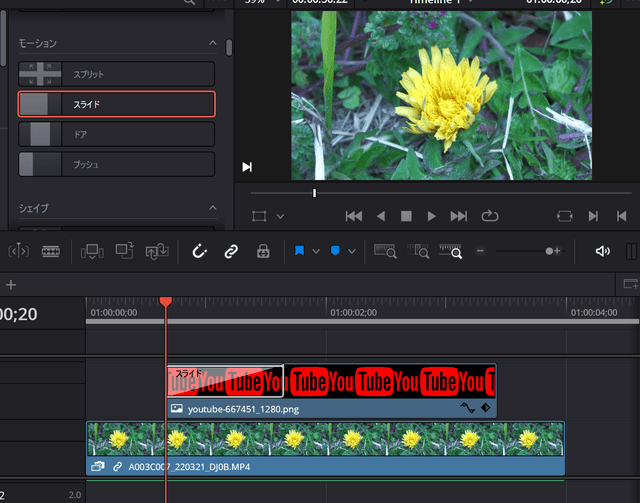This screenshot has width=640, height=503.
Task: Open the transform overlay tool
Action: [x=259, y=216]
